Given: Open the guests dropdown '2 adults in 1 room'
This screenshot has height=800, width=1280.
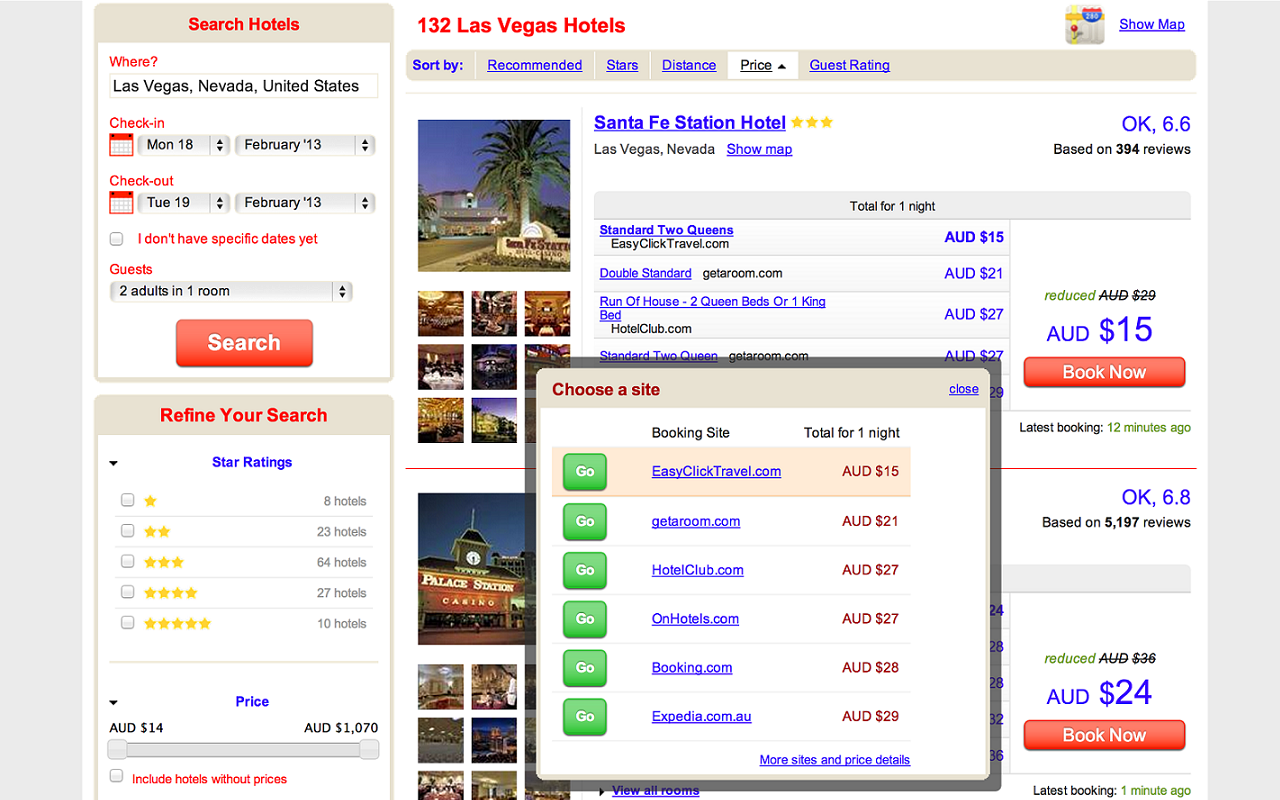Looking at the screenshot, I should [231, 292].
